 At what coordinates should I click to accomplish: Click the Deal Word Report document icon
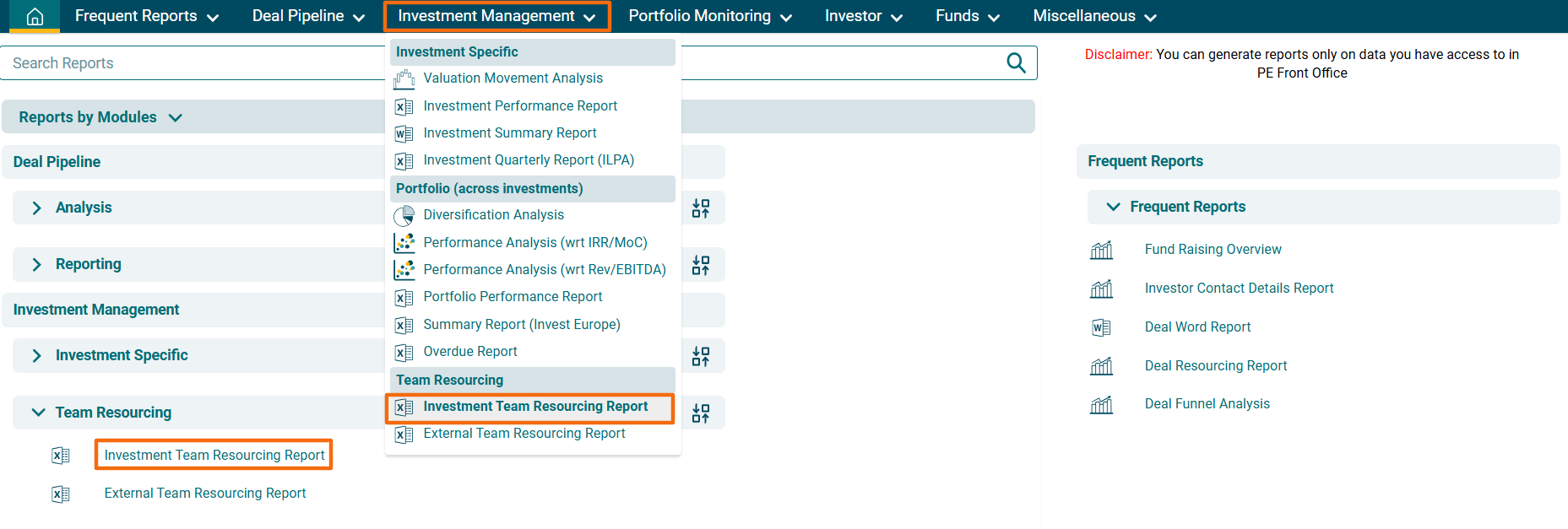point(1101,327)
